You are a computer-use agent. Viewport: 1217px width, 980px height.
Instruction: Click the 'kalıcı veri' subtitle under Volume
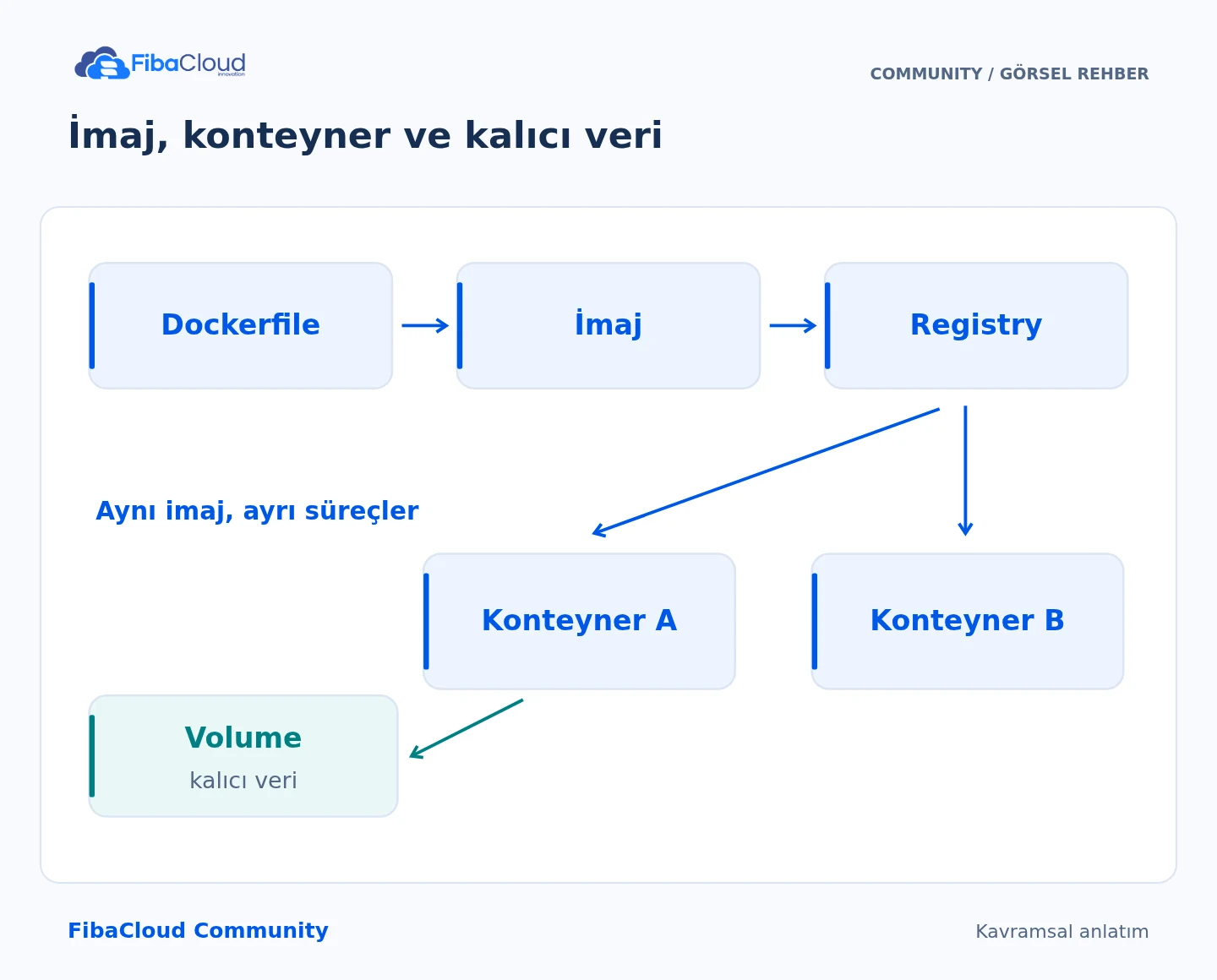tap(243, 781)
